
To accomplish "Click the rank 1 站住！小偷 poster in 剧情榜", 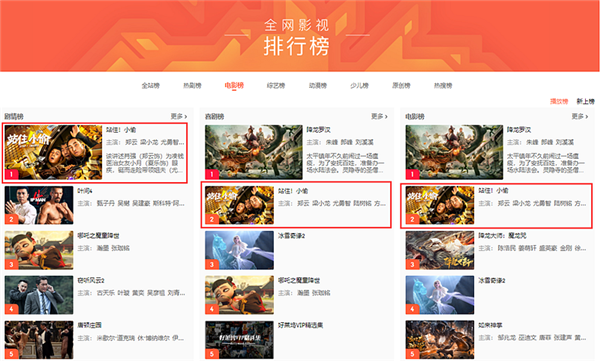I will pyautogui.click(x=54, y=152).
